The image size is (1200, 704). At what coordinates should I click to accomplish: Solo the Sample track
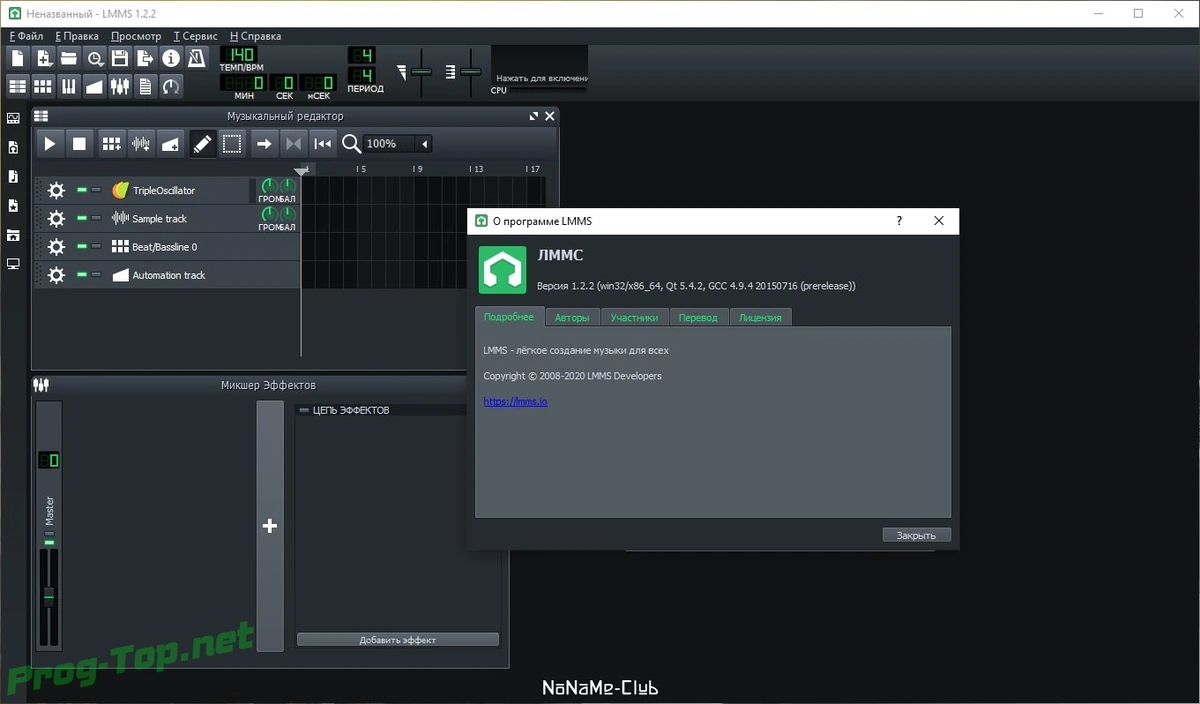click(96, 218)
